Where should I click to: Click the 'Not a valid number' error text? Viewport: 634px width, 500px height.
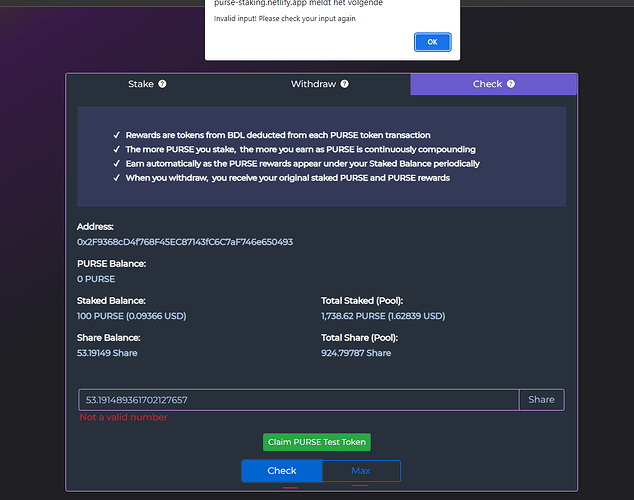[123, 417]
